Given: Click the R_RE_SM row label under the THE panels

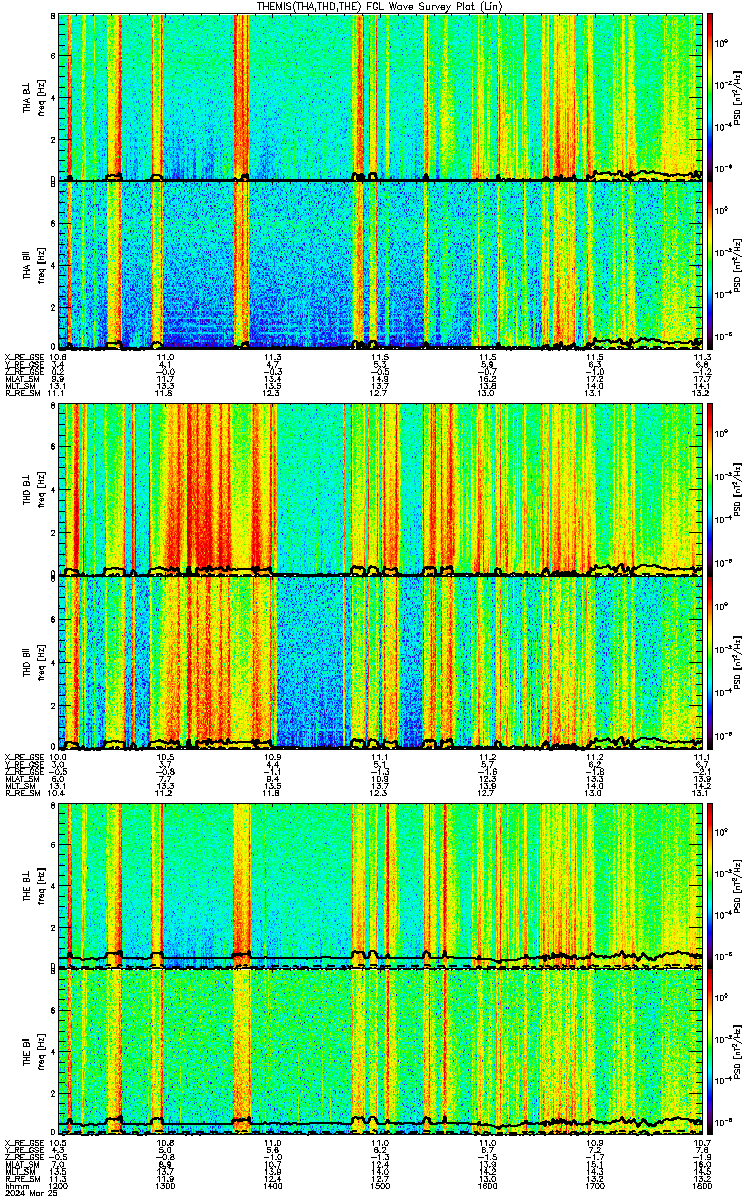Looking at the screenshot, I should click(22, 1178).
